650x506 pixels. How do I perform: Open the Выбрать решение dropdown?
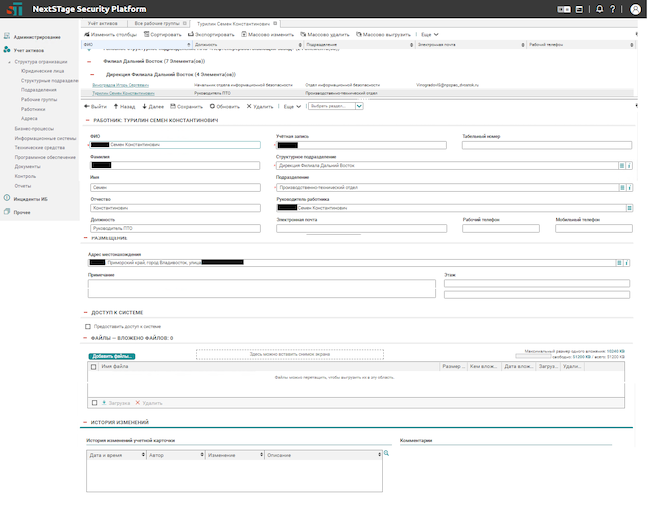(333, 106)
